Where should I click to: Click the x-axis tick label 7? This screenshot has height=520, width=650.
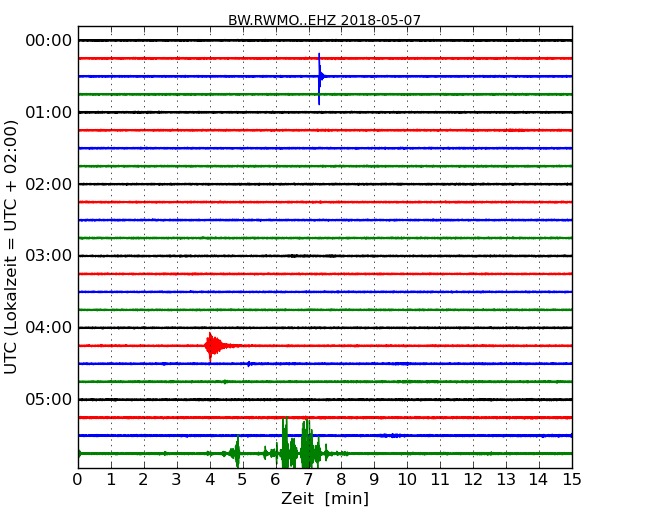click(308, 480)
